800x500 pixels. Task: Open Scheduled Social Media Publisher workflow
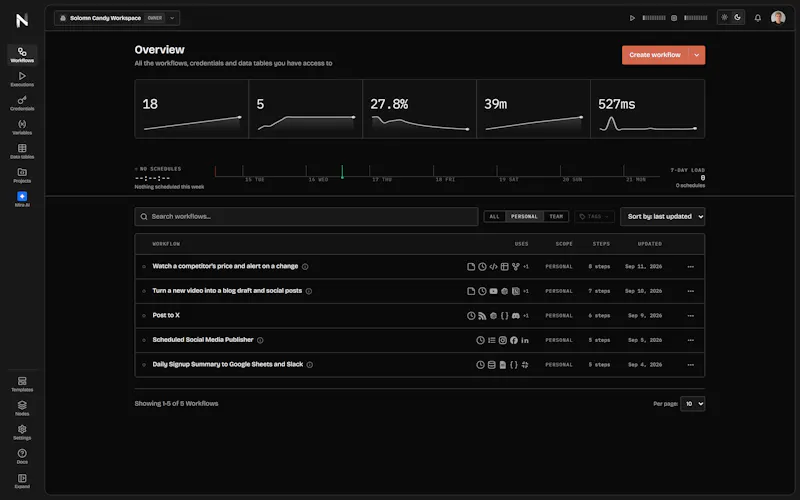point(203,340)
